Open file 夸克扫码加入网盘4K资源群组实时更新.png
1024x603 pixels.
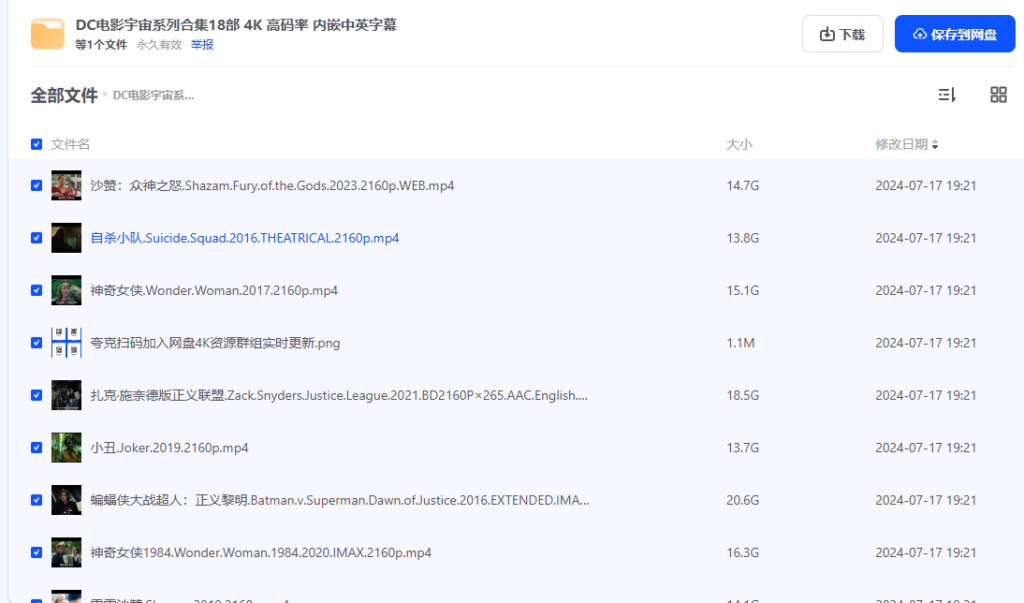215,343
